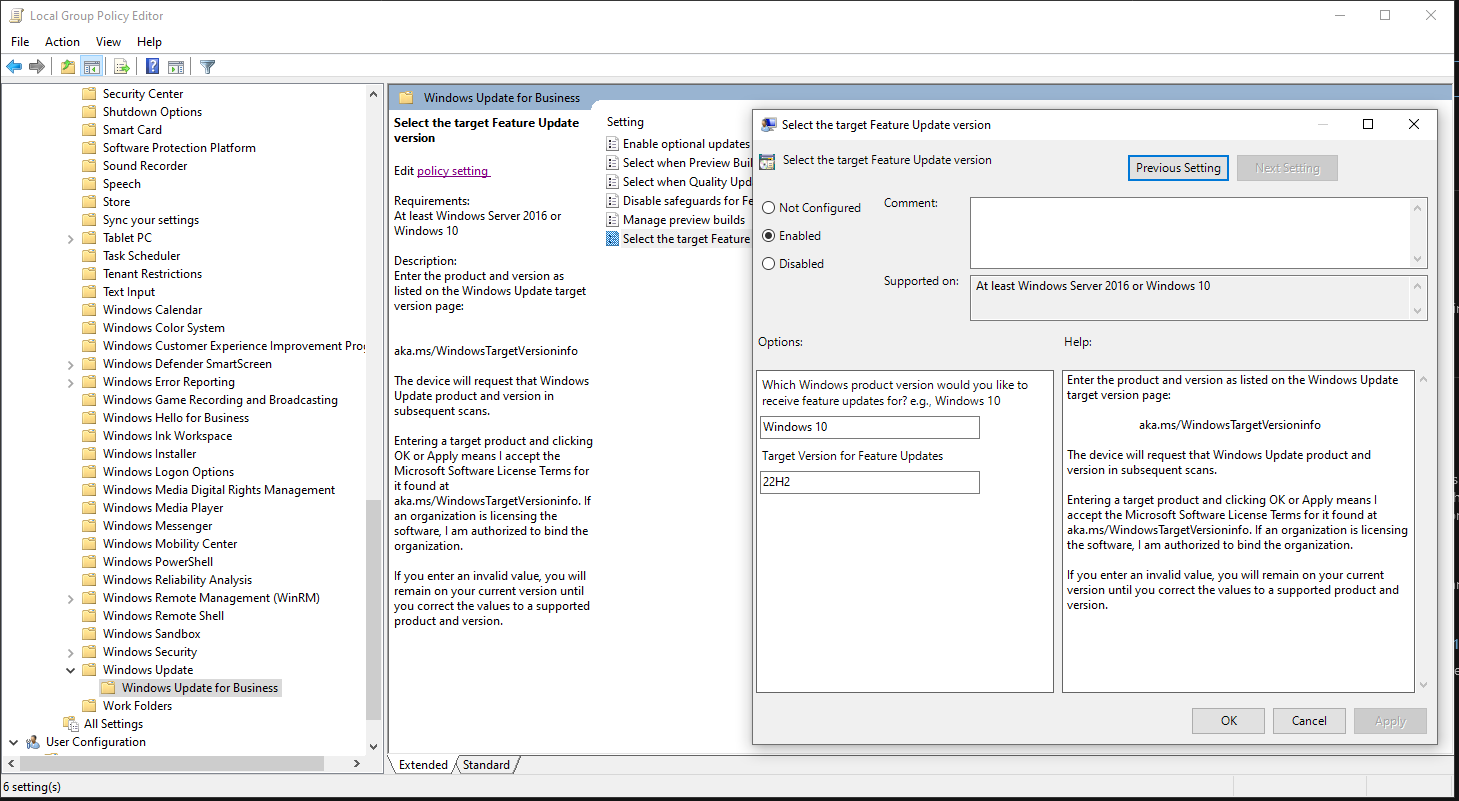The height and width of the screenshot is (801, 1459).
Task: Click the tree pane horizontal scrollbar right arrow
Action: click(357, 763)
